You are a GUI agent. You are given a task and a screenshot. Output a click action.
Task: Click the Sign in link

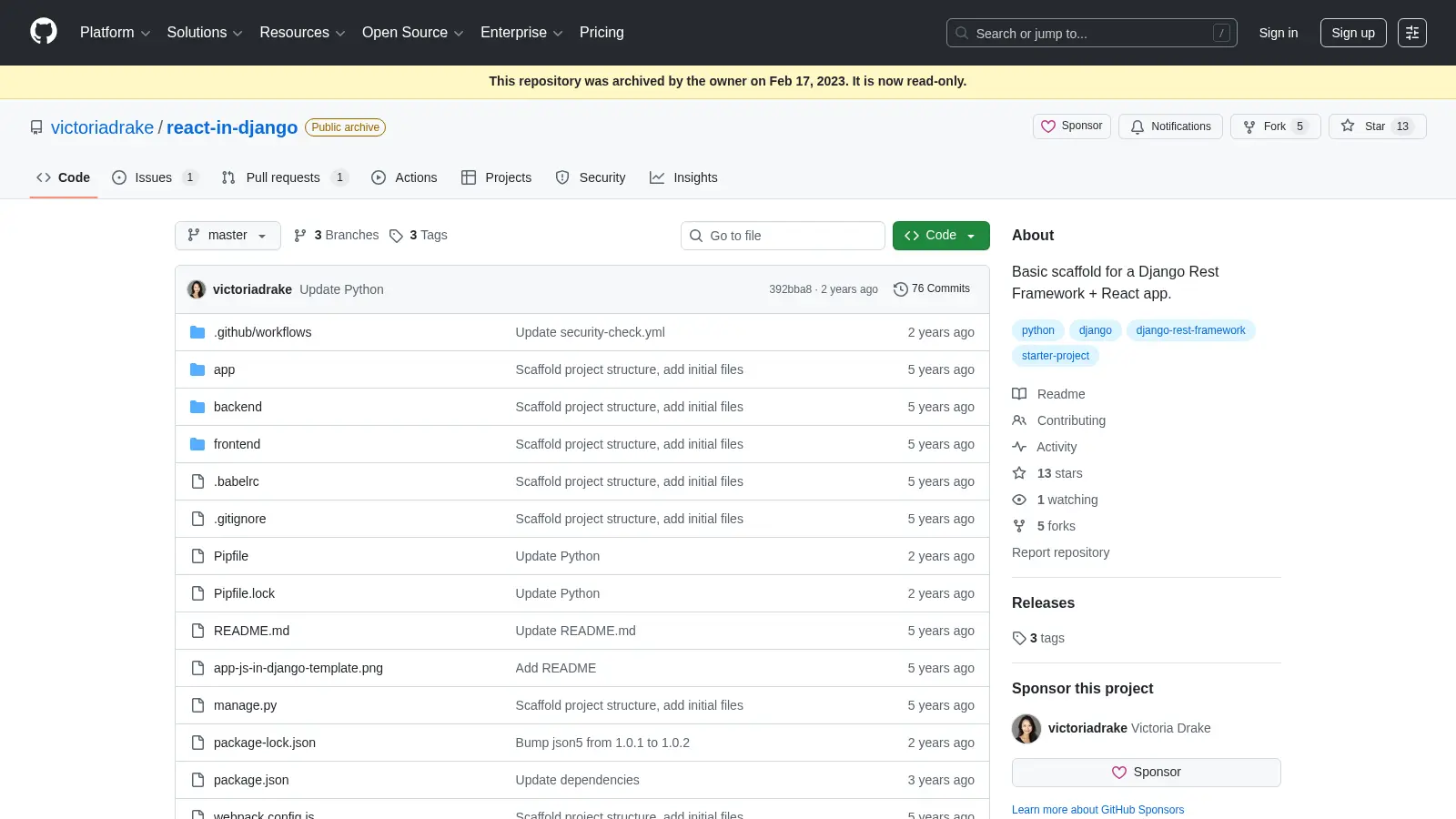[x=1279, y=33]
